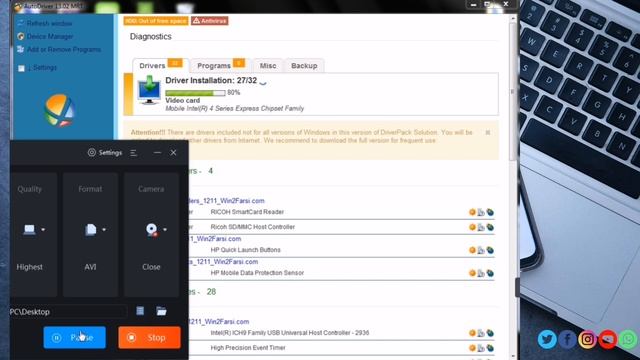The height and width of the screenshot is (360, 640).
Task: Click globe icon in HP Quick Launch Buttons row
Action: click(x=490, y=250)
